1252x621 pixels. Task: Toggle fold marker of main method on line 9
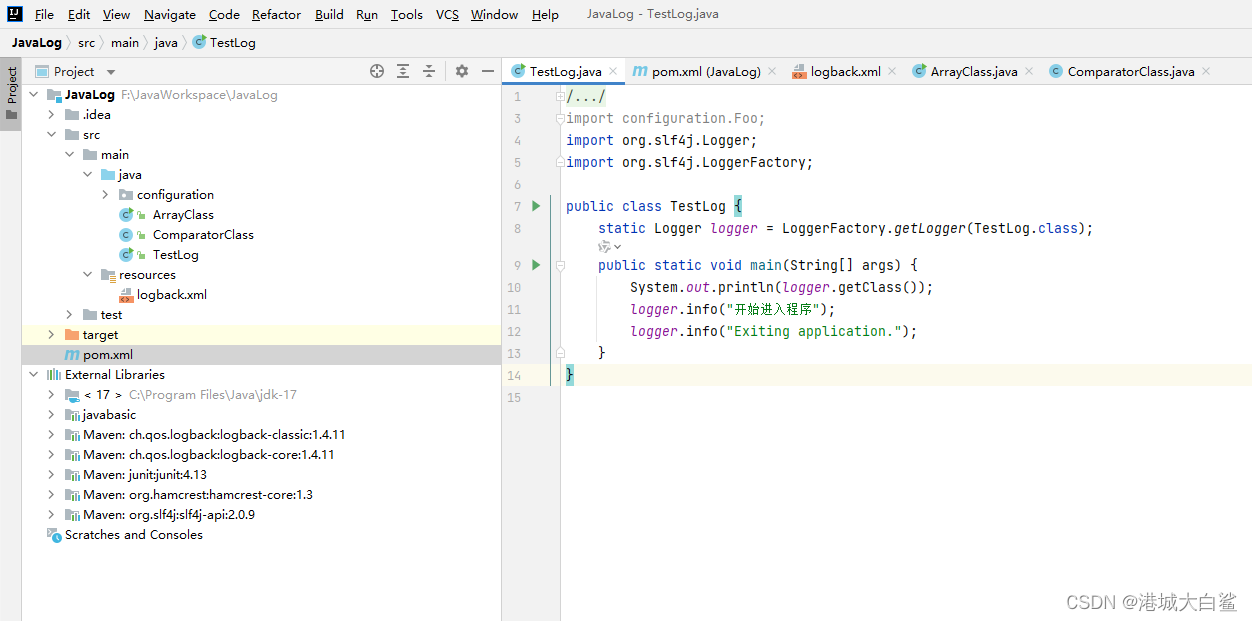pyautogui.click(x=560, y=265)
